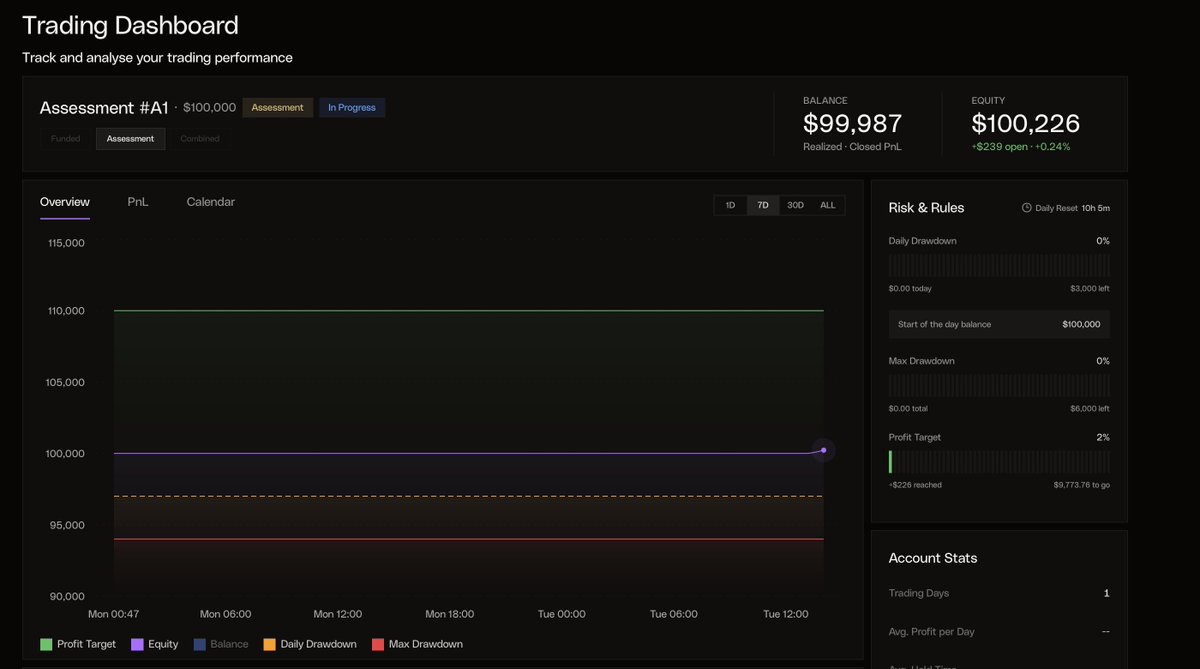Set chart range to 1D

point(730,205)
